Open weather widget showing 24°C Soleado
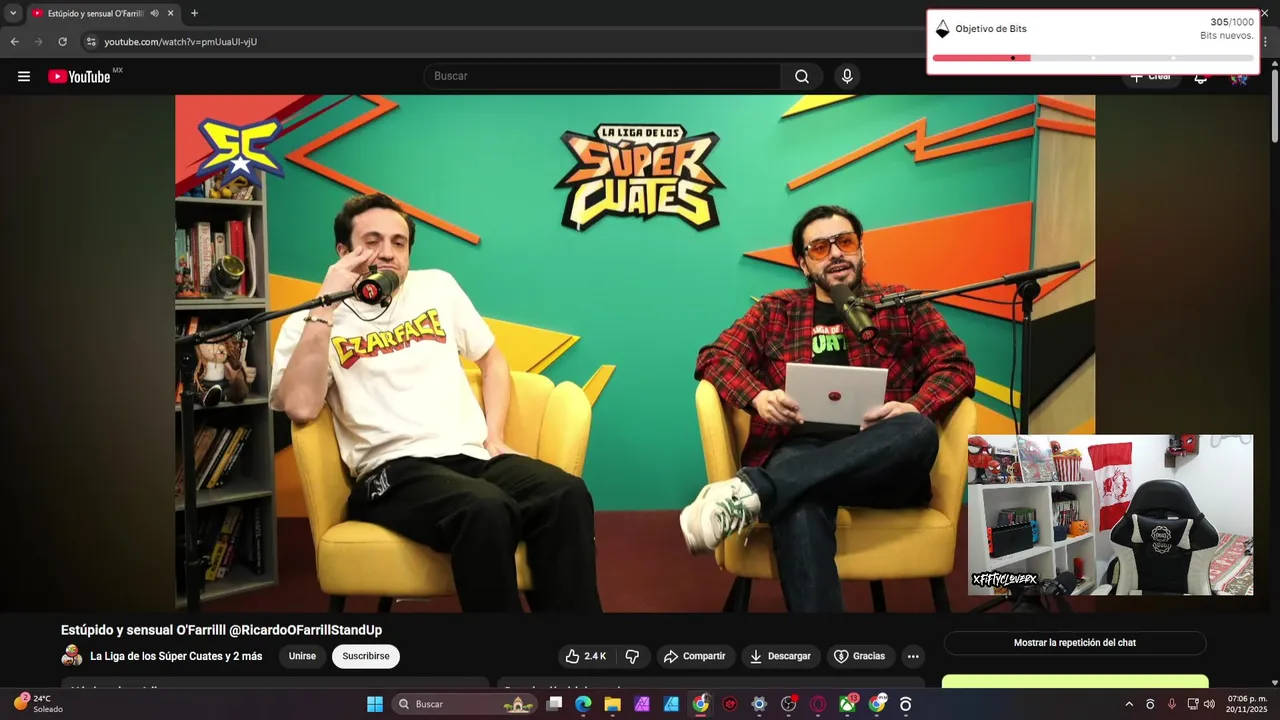This screenshot has height=720, width=1280. click(x=38, y=704)
